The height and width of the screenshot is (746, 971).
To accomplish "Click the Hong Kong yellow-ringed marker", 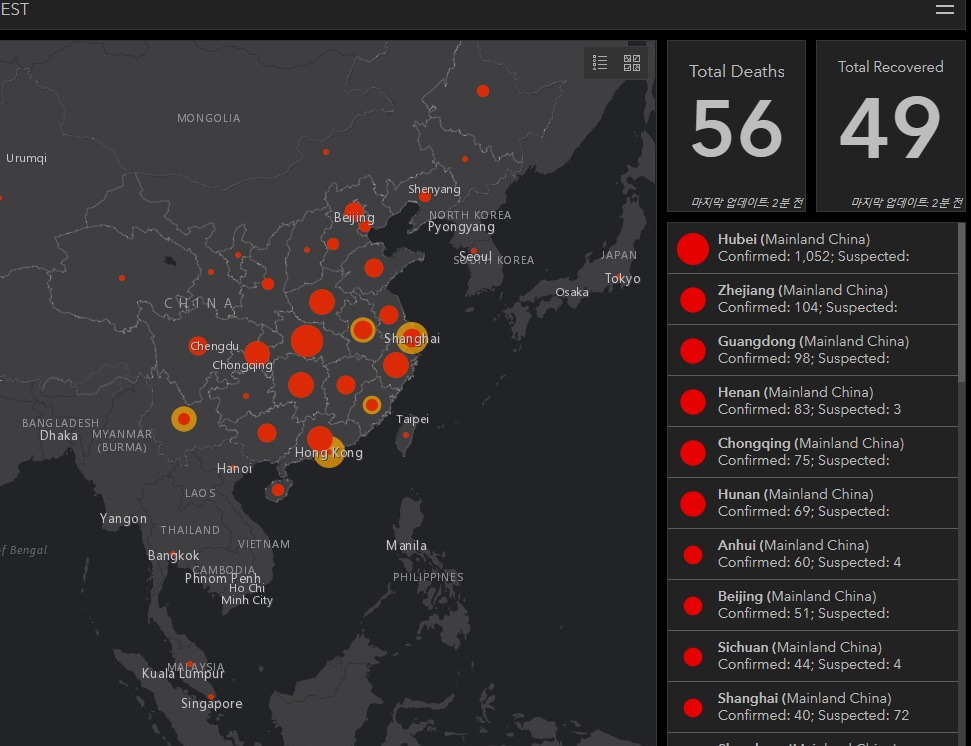I will click(329, 452).
